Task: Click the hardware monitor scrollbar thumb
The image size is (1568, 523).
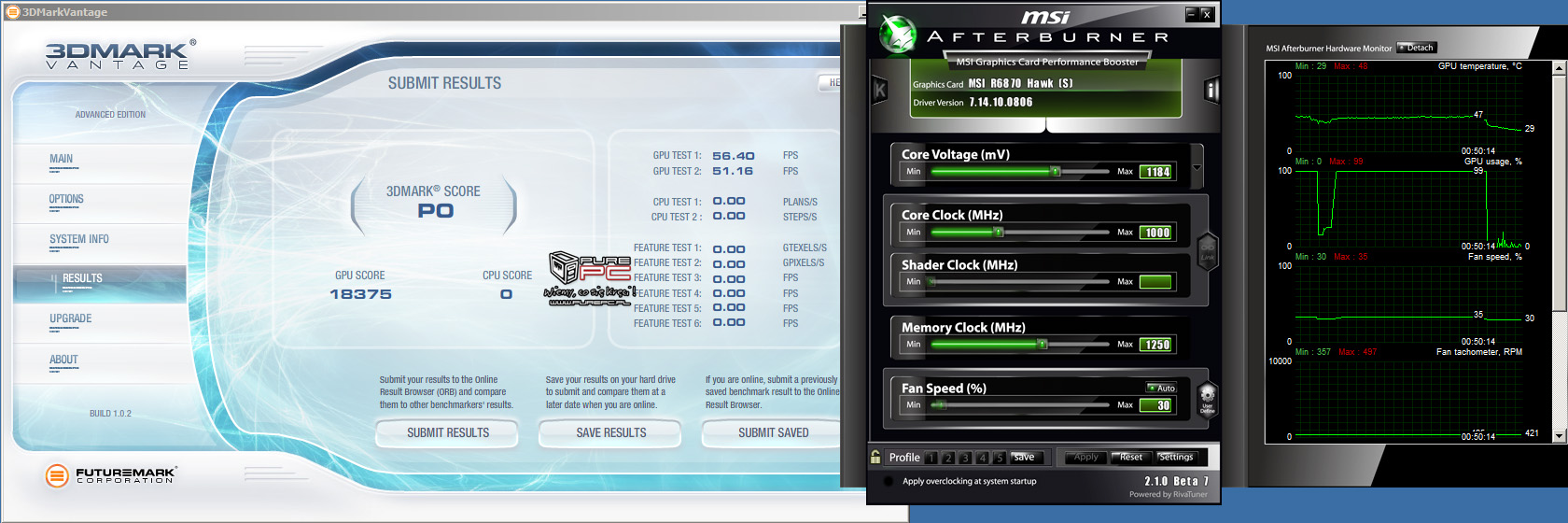Action: coord(1559,192)
